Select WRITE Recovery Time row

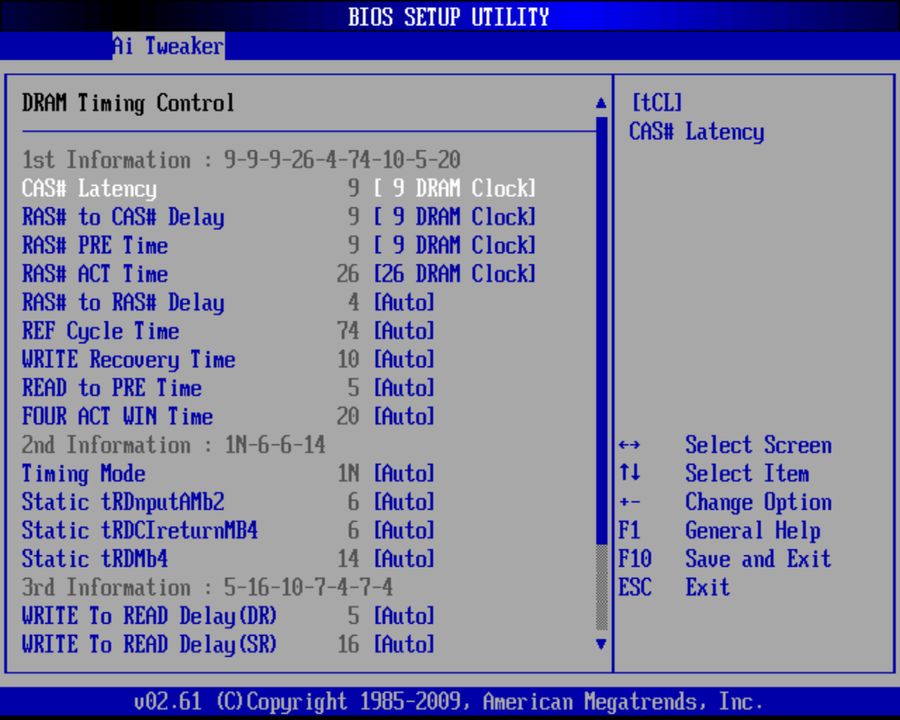pyautogui.click(x=129, y=360)
